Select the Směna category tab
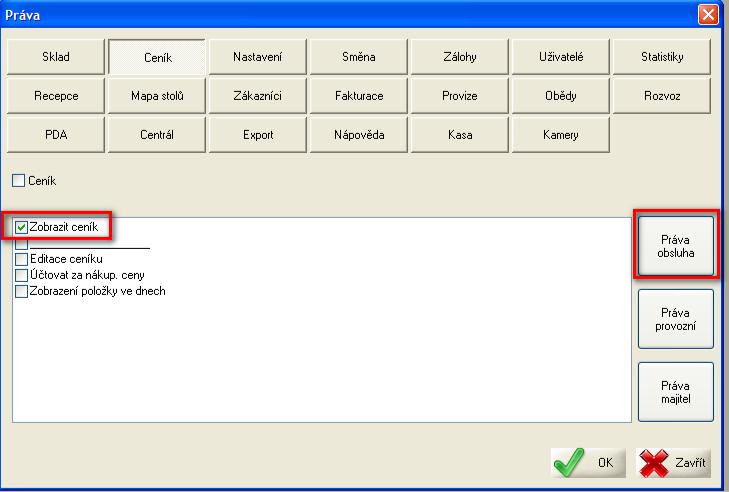The width and height of the screenshot is (729, 492). 358,58
